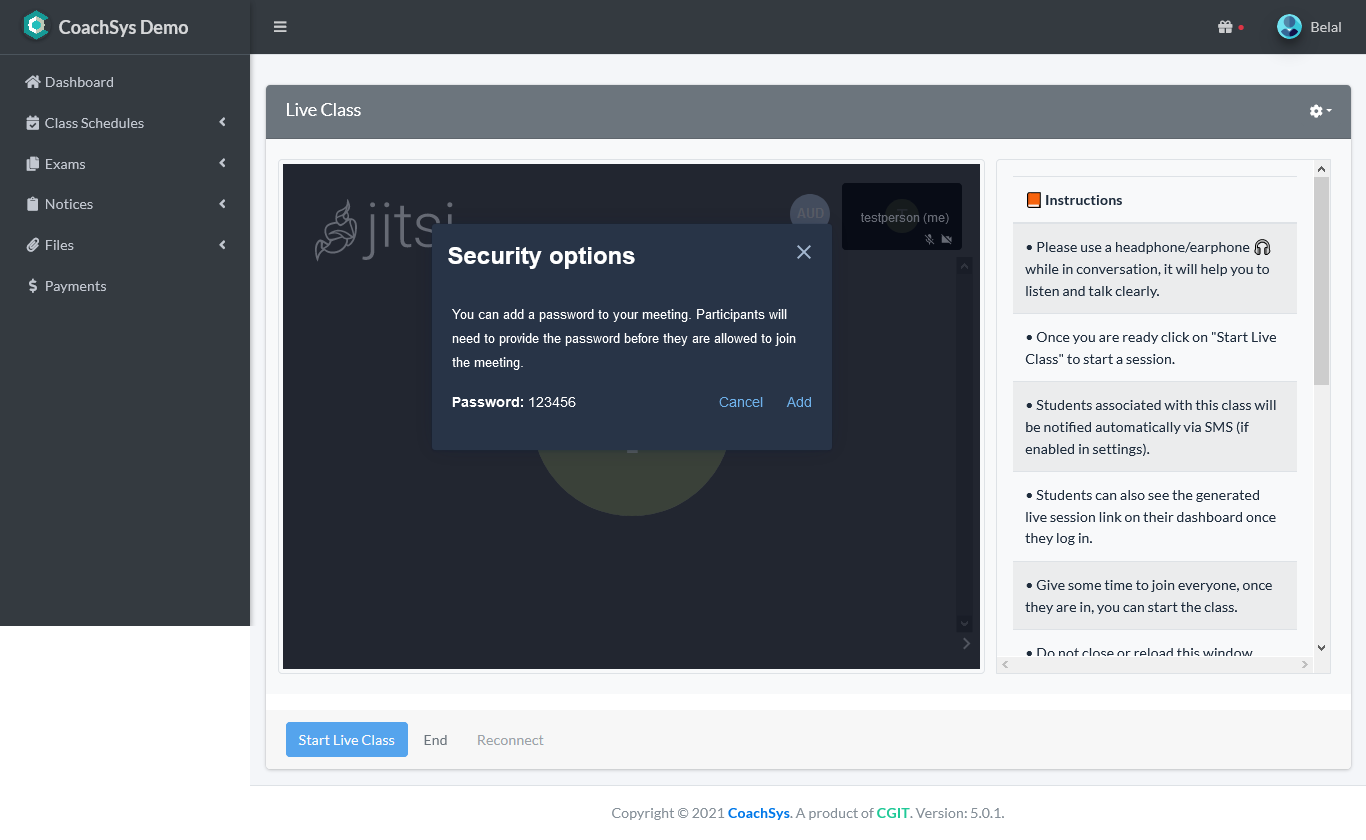Open the Exams book icon

coord(32,163)
